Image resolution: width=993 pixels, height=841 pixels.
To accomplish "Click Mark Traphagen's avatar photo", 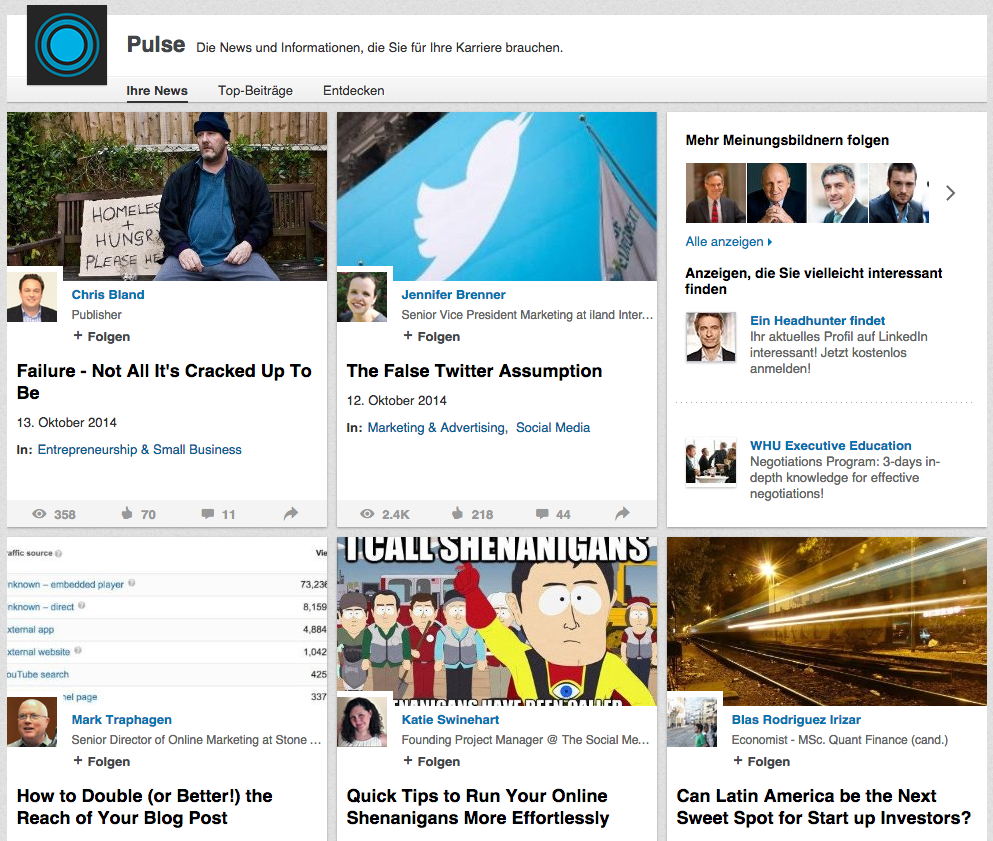I will pos(32,722).
